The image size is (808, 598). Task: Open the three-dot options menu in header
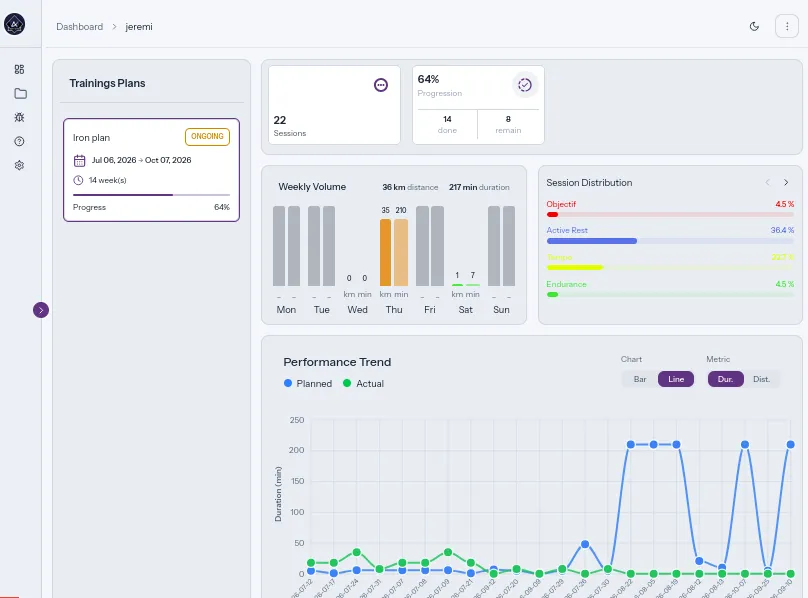[787, 26]
